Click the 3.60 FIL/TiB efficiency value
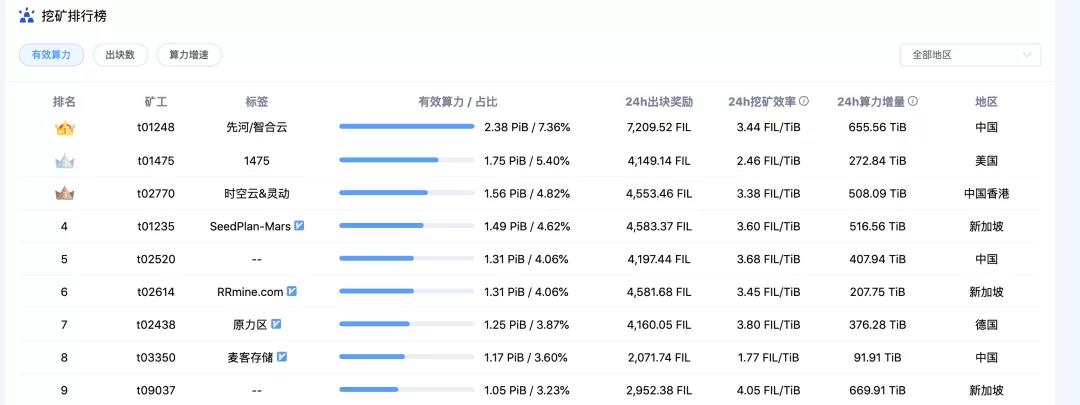The image size is (1080, 405). coord(767,226)
